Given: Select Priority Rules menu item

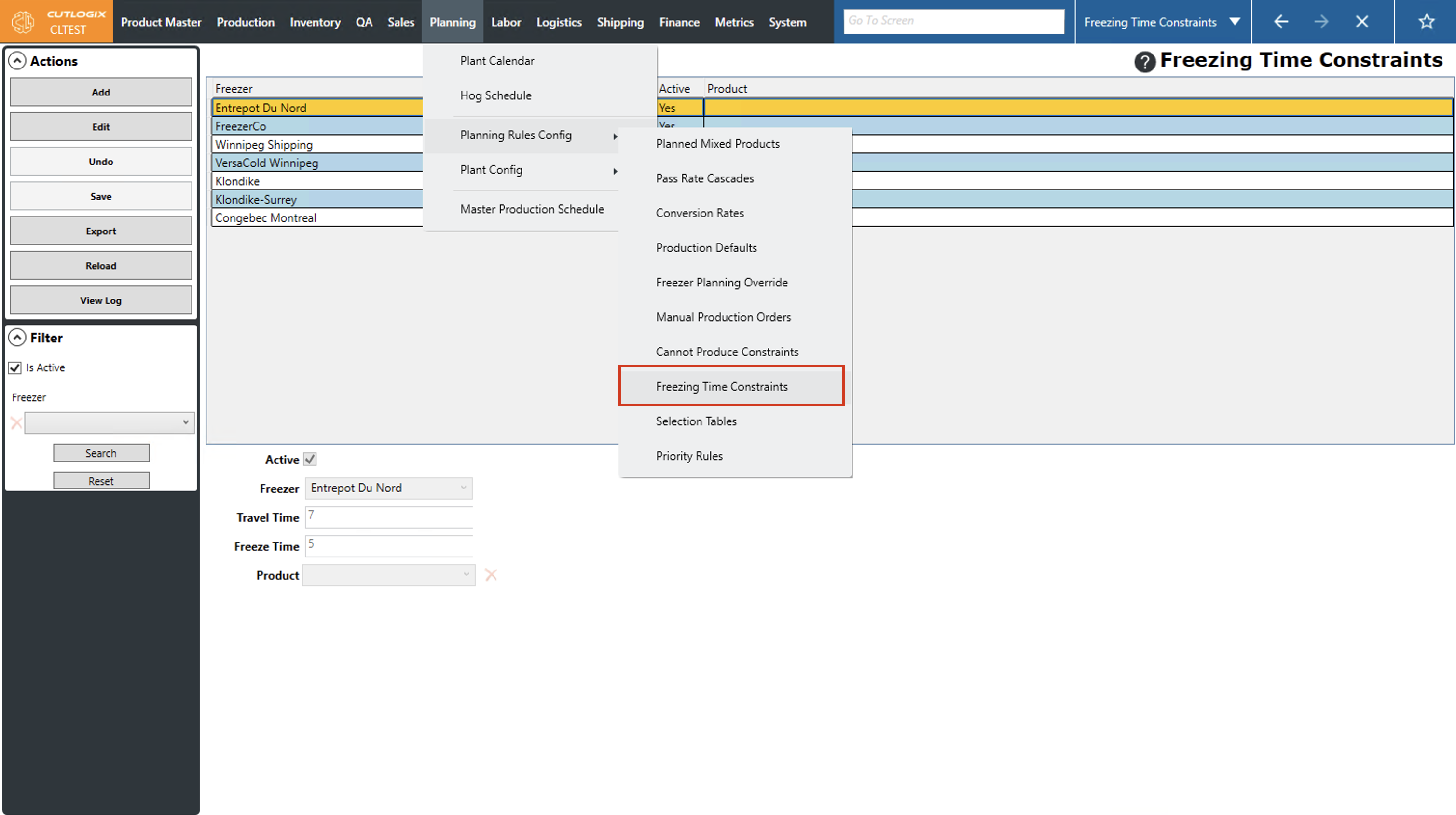Looking at the screenshot, I should click(x=689, y=456).
